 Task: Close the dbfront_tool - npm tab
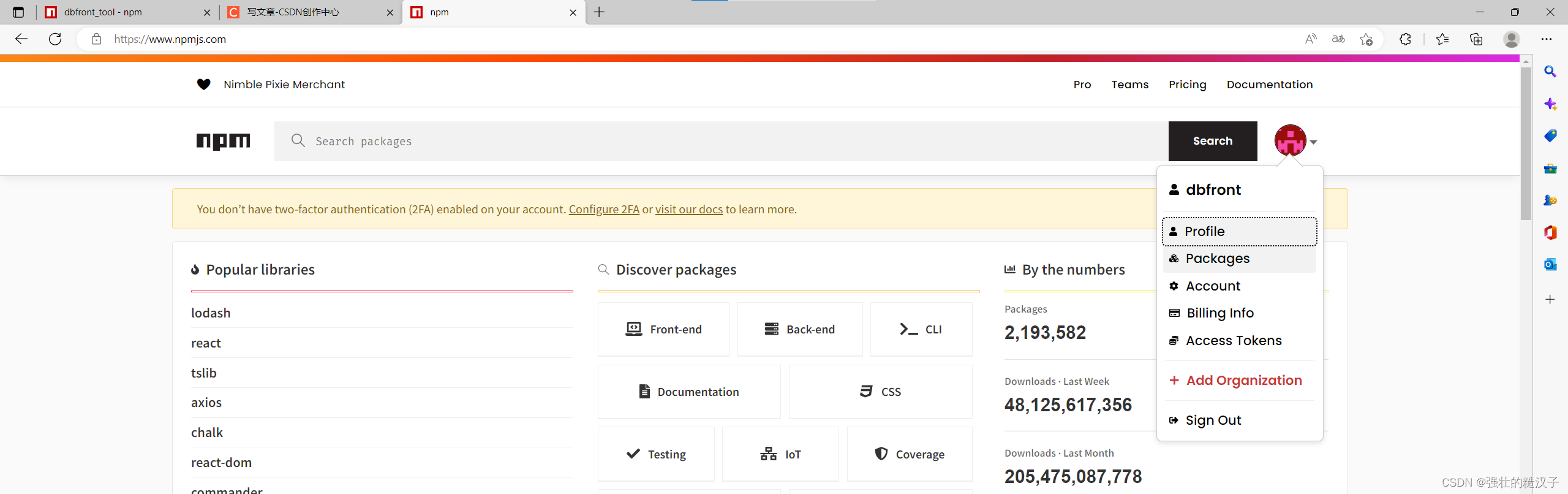pyautogui.click(x=207, y=12)
